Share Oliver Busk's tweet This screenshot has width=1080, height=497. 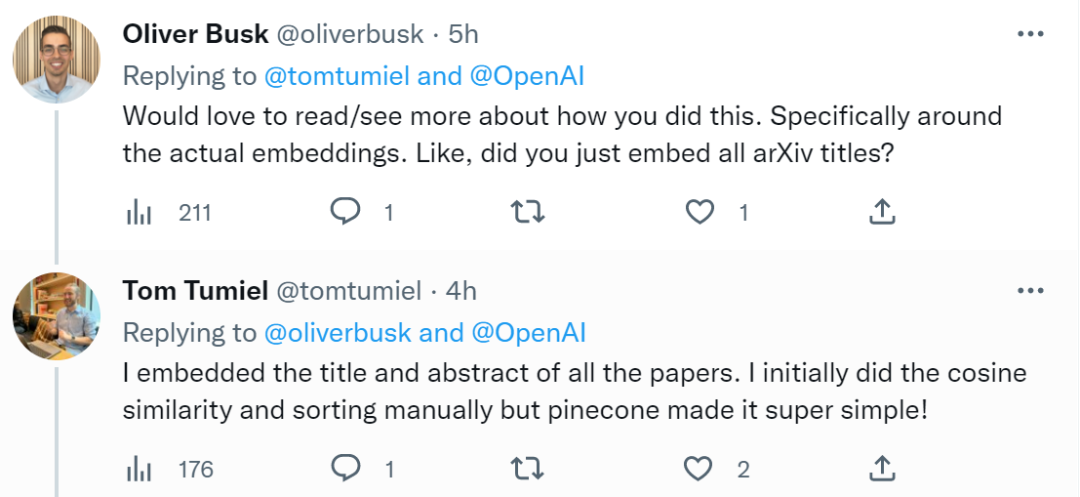click(881, 212)
